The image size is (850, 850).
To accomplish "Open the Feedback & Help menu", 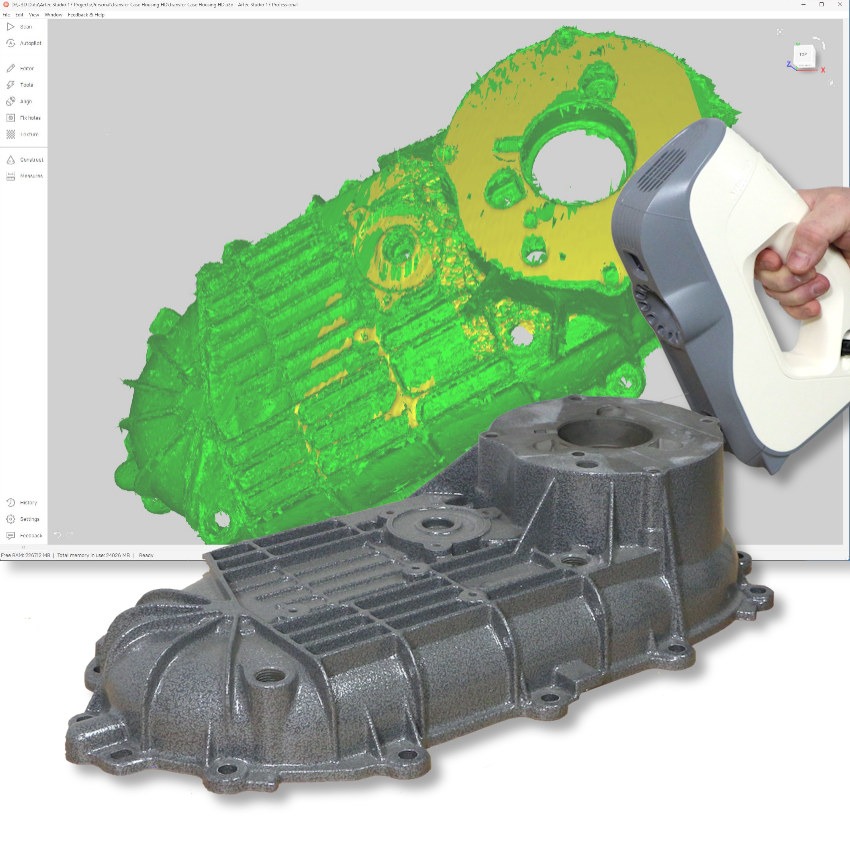I will tap(84, 14).
